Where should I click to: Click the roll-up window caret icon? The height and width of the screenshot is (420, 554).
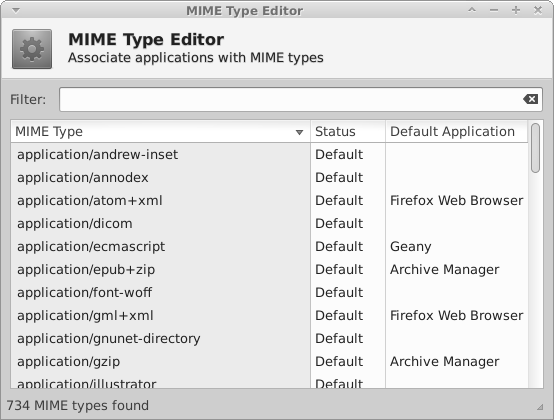click(472, 10)
